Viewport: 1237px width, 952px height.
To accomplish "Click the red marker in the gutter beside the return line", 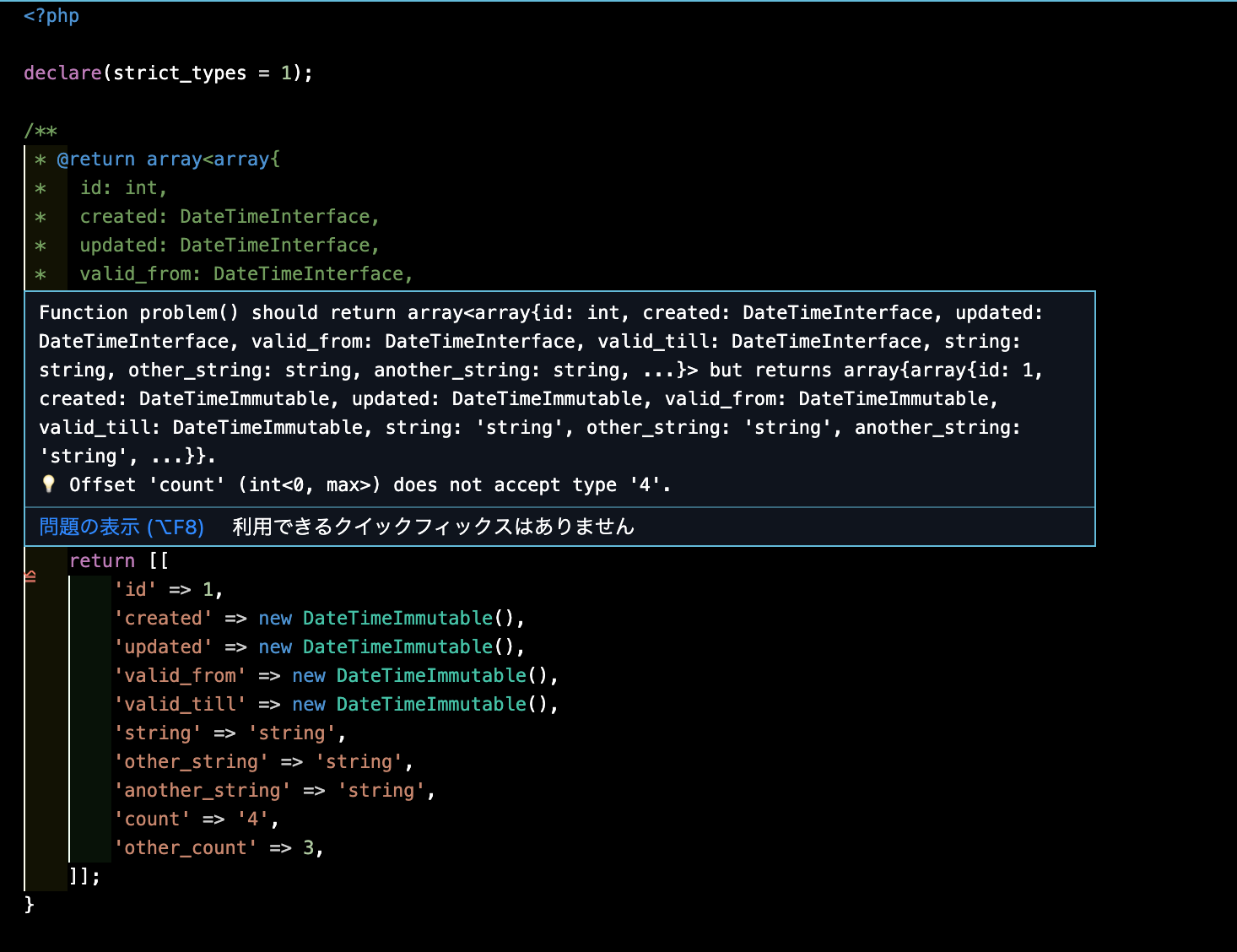I will [x=30, y=577].
